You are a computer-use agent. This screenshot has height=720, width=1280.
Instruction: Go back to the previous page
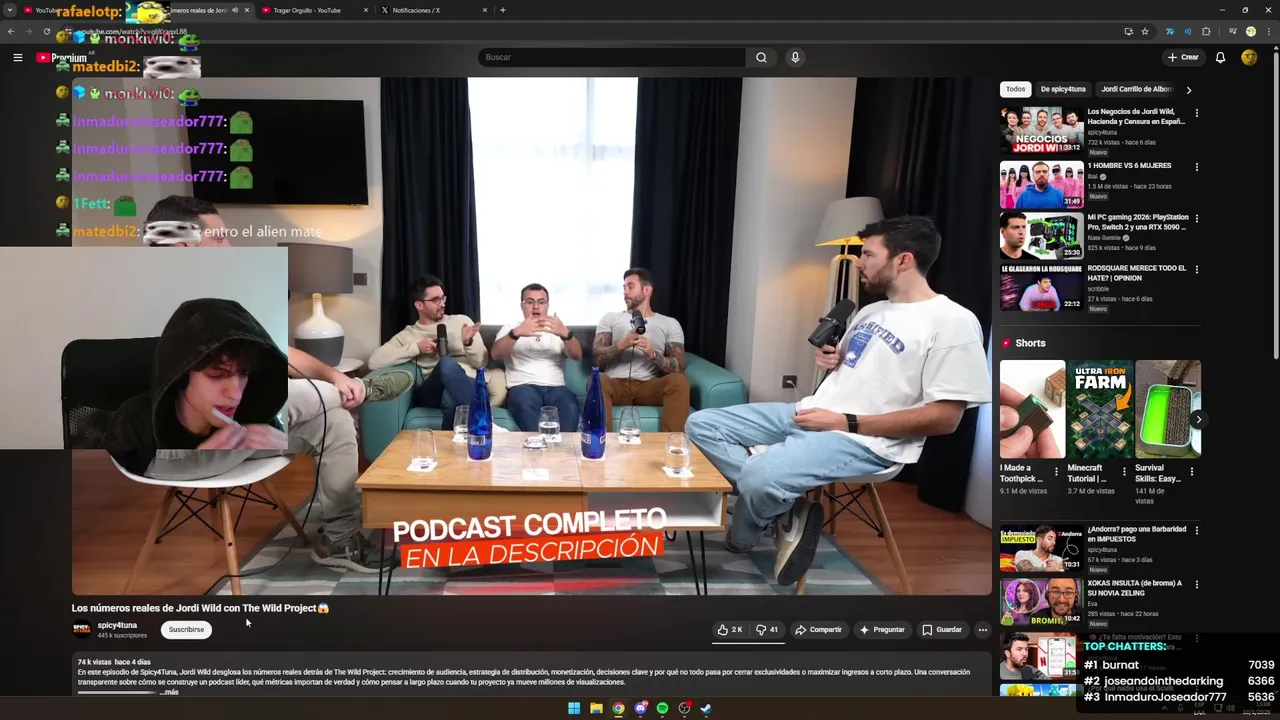coord(11,31)
